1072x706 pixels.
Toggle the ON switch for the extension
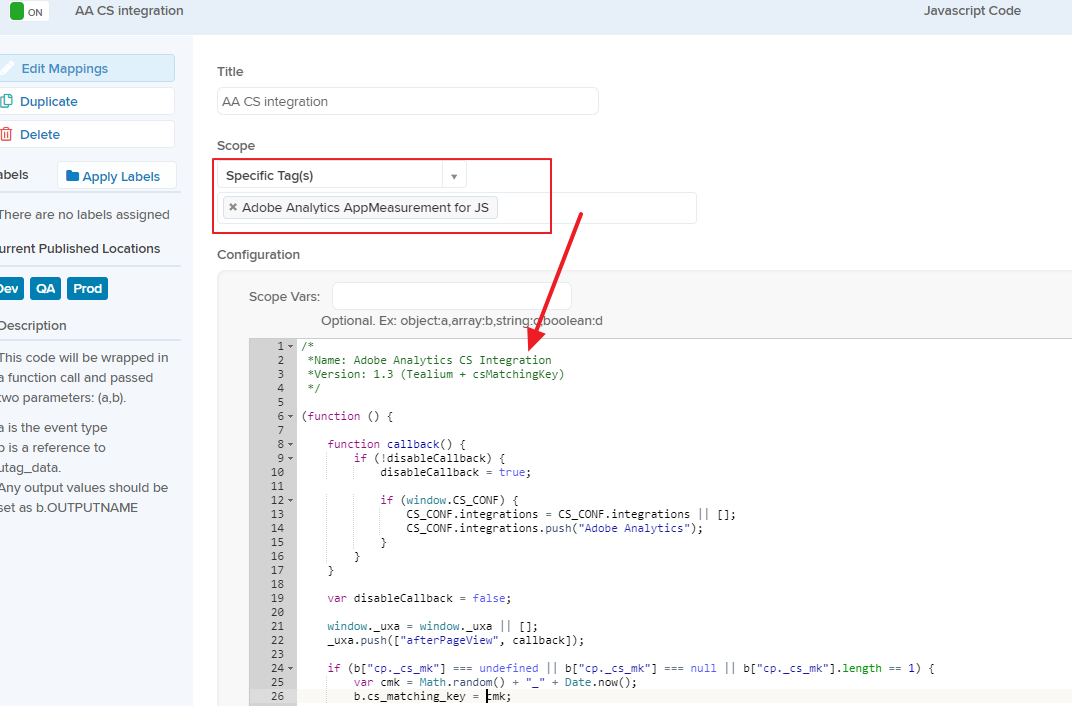(27, 11)
